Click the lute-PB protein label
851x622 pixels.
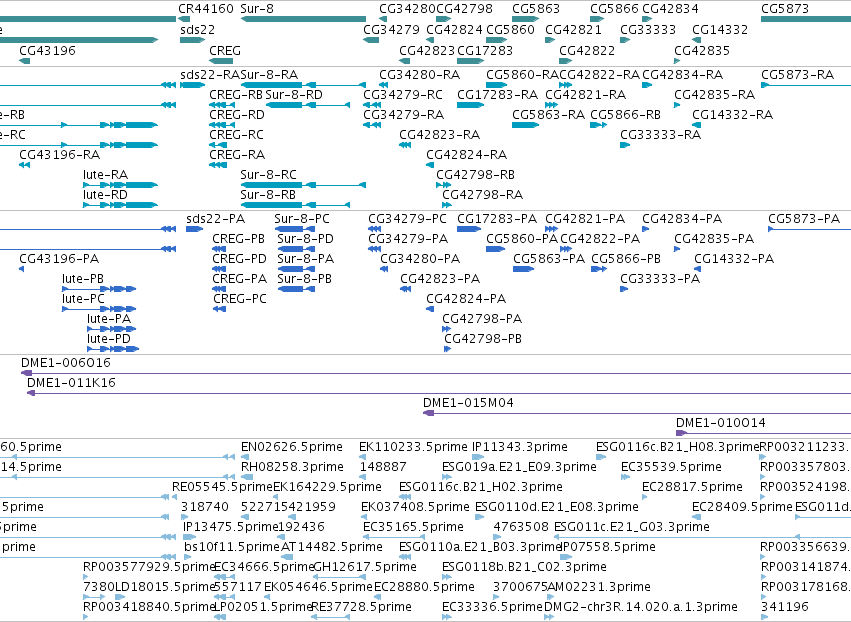[x=82, y=279]
